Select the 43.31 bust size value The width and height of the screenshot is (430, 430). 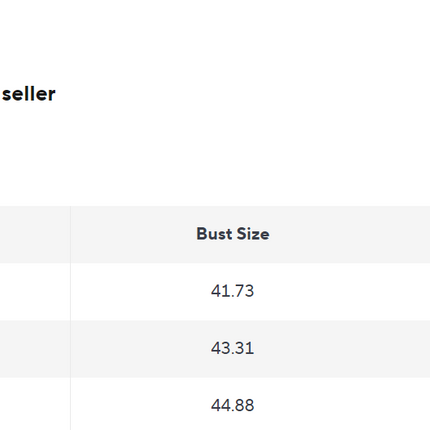pyautogui.click(x=232, y=348)
